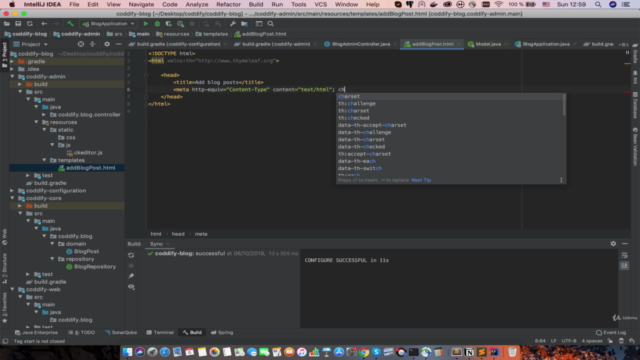Click the pin tab icon in Build panel
Image resolution: width=640 pixels, height=360 pixels.
[131, 276]
